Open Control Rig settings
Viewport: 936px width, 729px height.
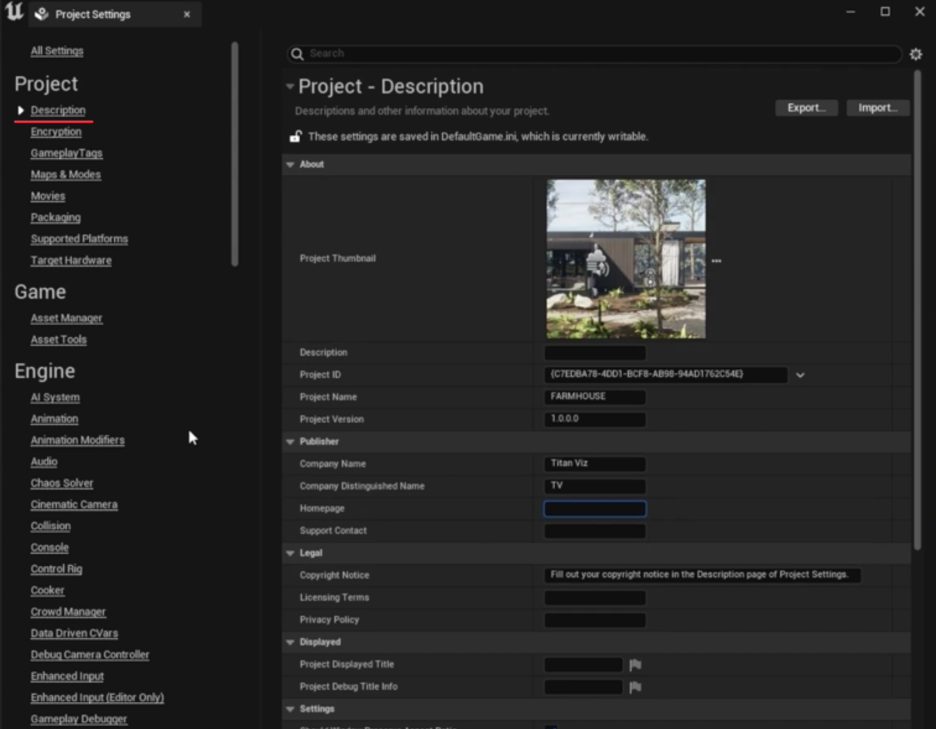57,570
